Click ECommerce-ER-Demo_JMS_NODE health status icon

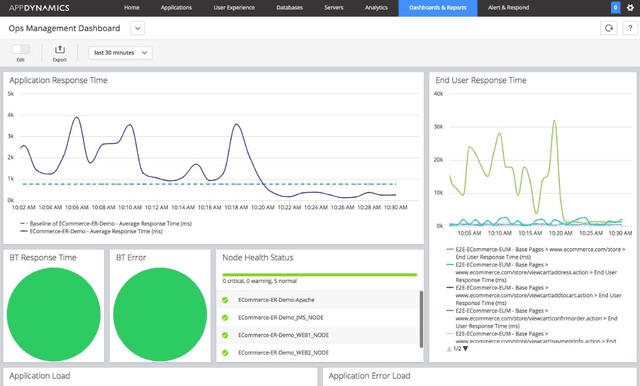tap(225, 317)
